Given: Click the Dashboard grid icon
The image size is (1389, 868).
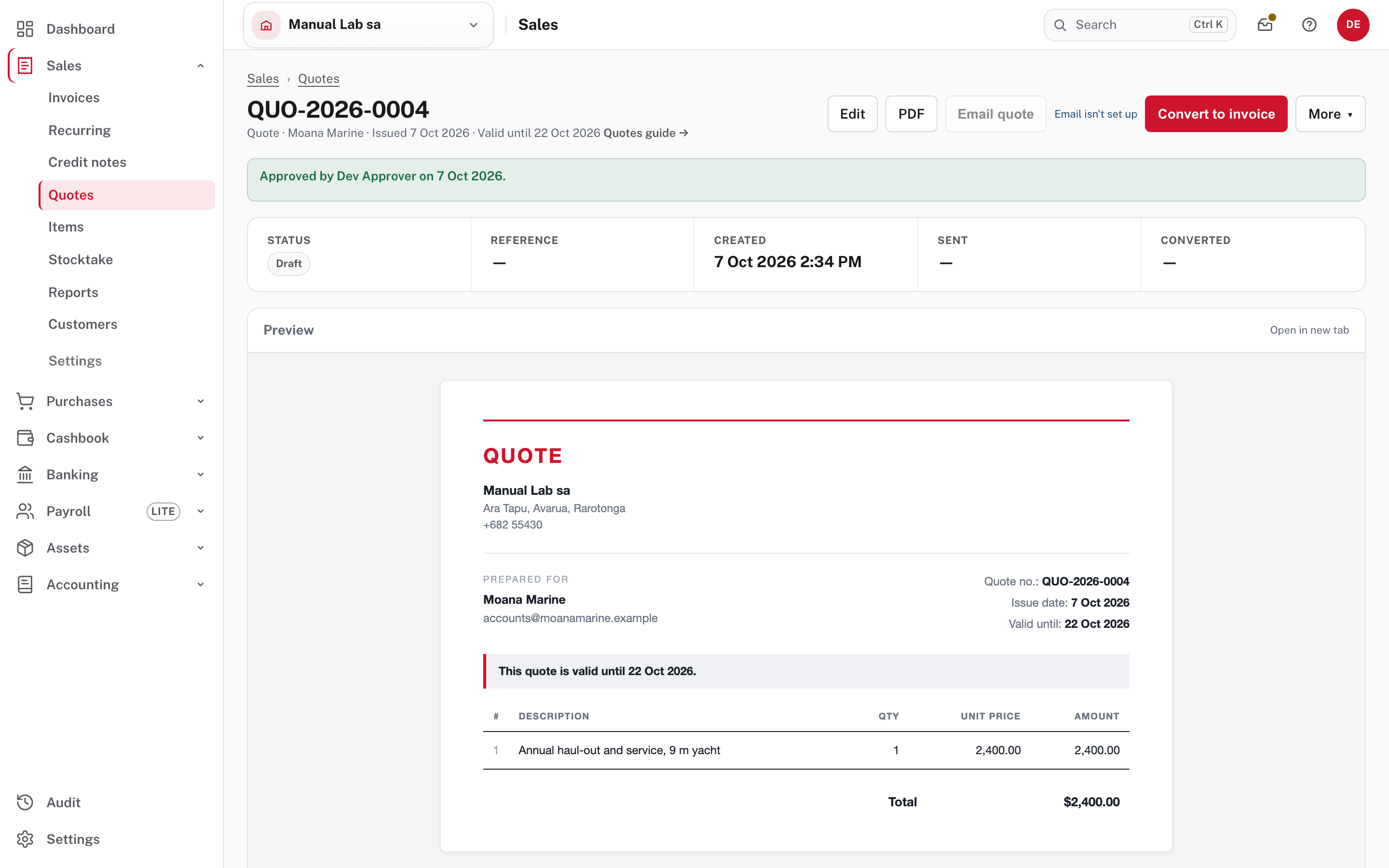Looking at the screenshot, I should point(25,29).
